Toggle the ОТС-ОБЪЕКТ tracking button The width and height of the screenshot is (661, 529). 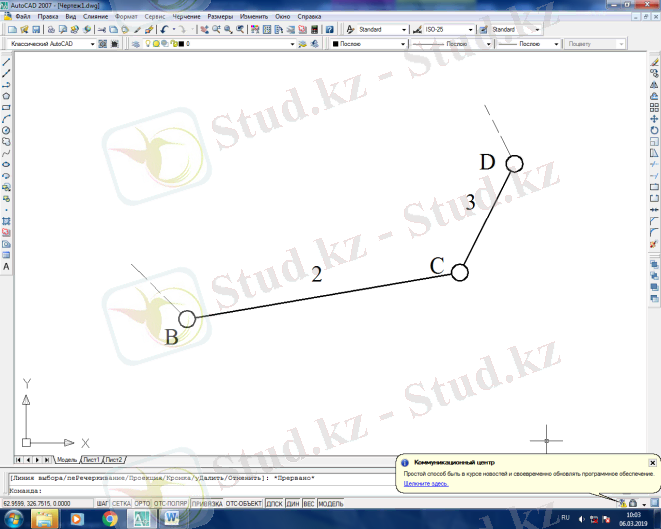tap(244, 503)
